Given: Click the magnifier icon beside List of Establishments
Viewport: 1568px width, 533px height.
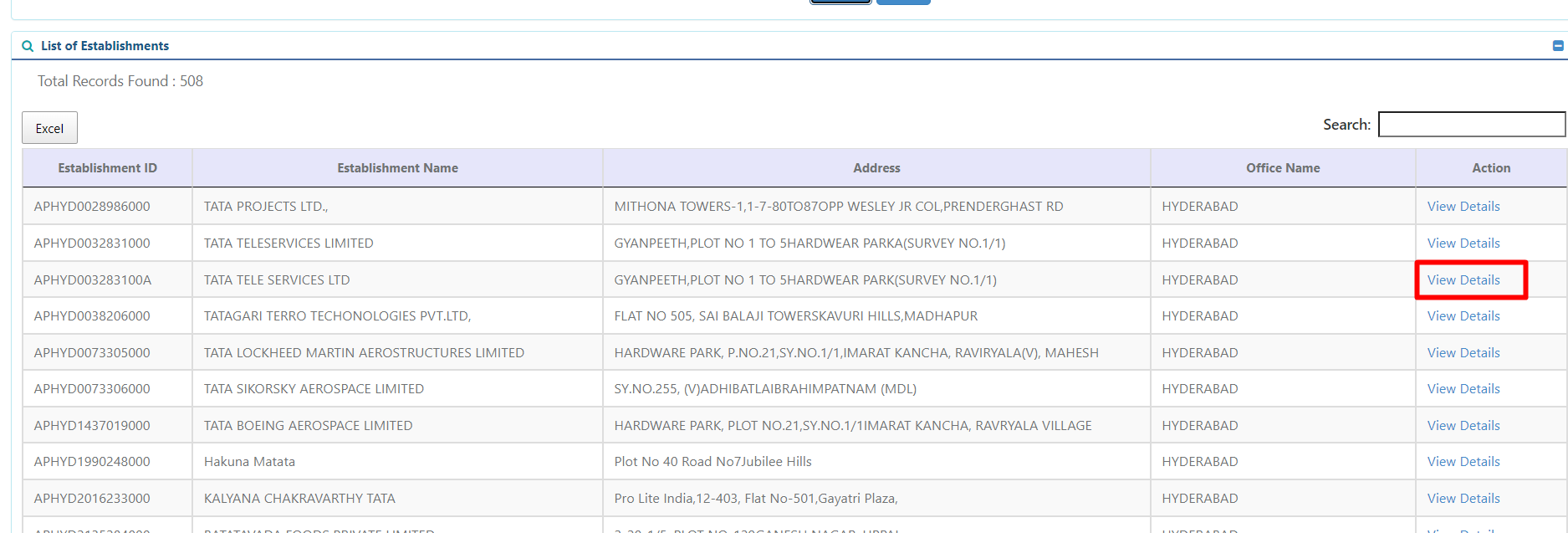Looking at the screenshot, I should pos(28,46).
